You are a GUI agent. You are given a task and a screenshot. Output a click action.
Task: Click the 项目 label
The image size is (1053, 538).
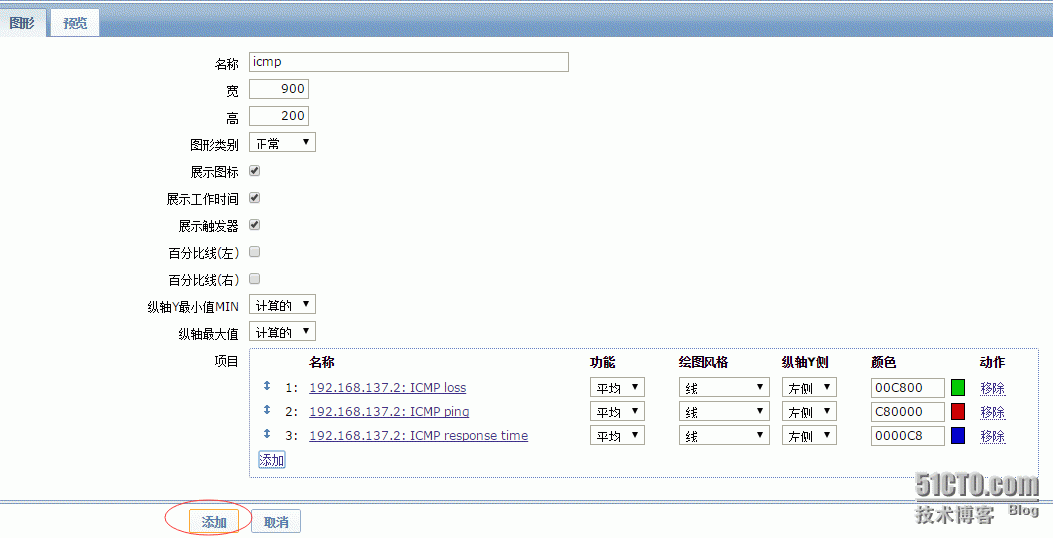point(226,361)
